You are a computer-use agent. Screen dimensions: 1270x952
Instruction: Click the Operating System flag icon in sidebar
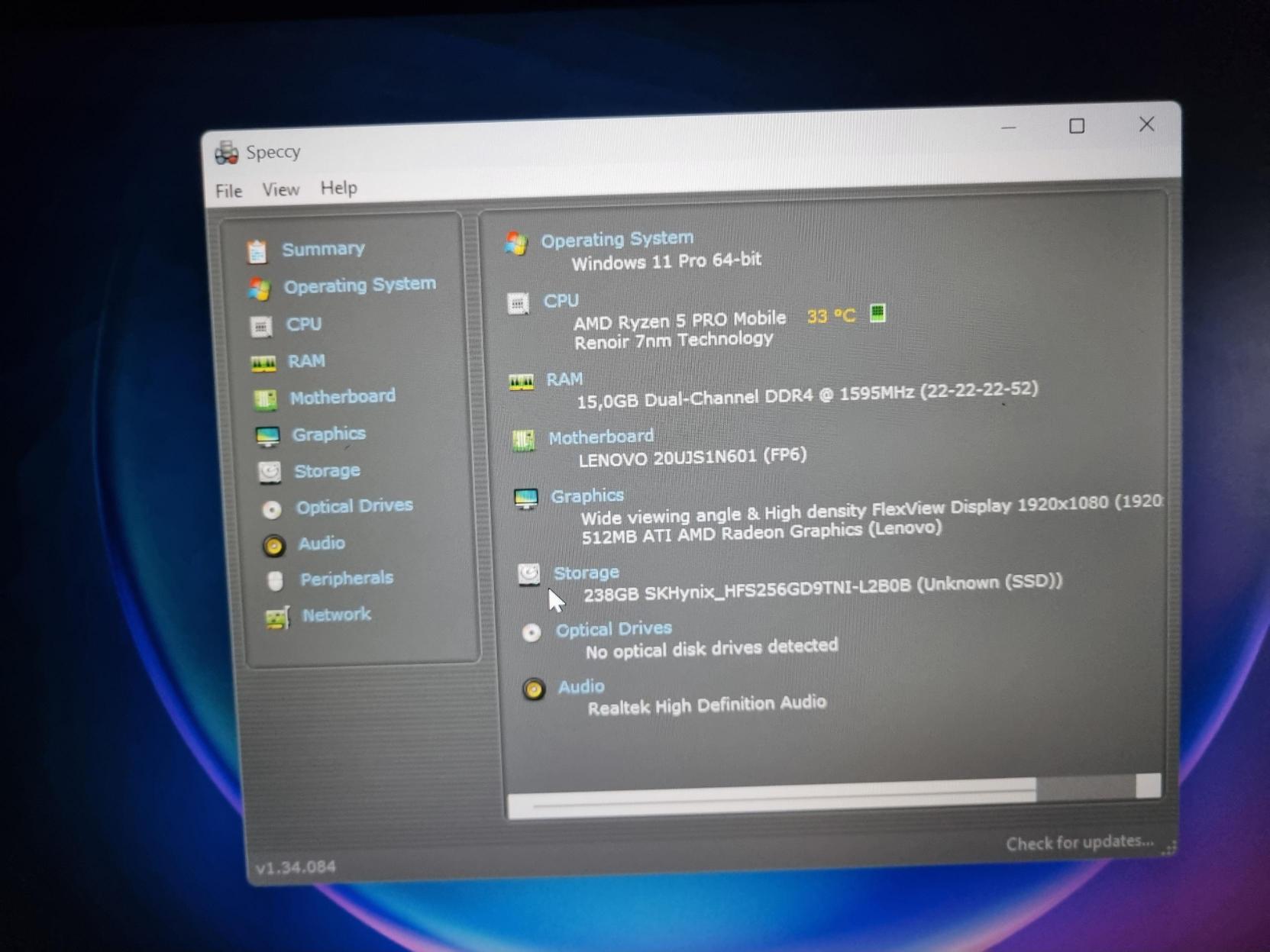pyautogui.click(x=259, y=289)
